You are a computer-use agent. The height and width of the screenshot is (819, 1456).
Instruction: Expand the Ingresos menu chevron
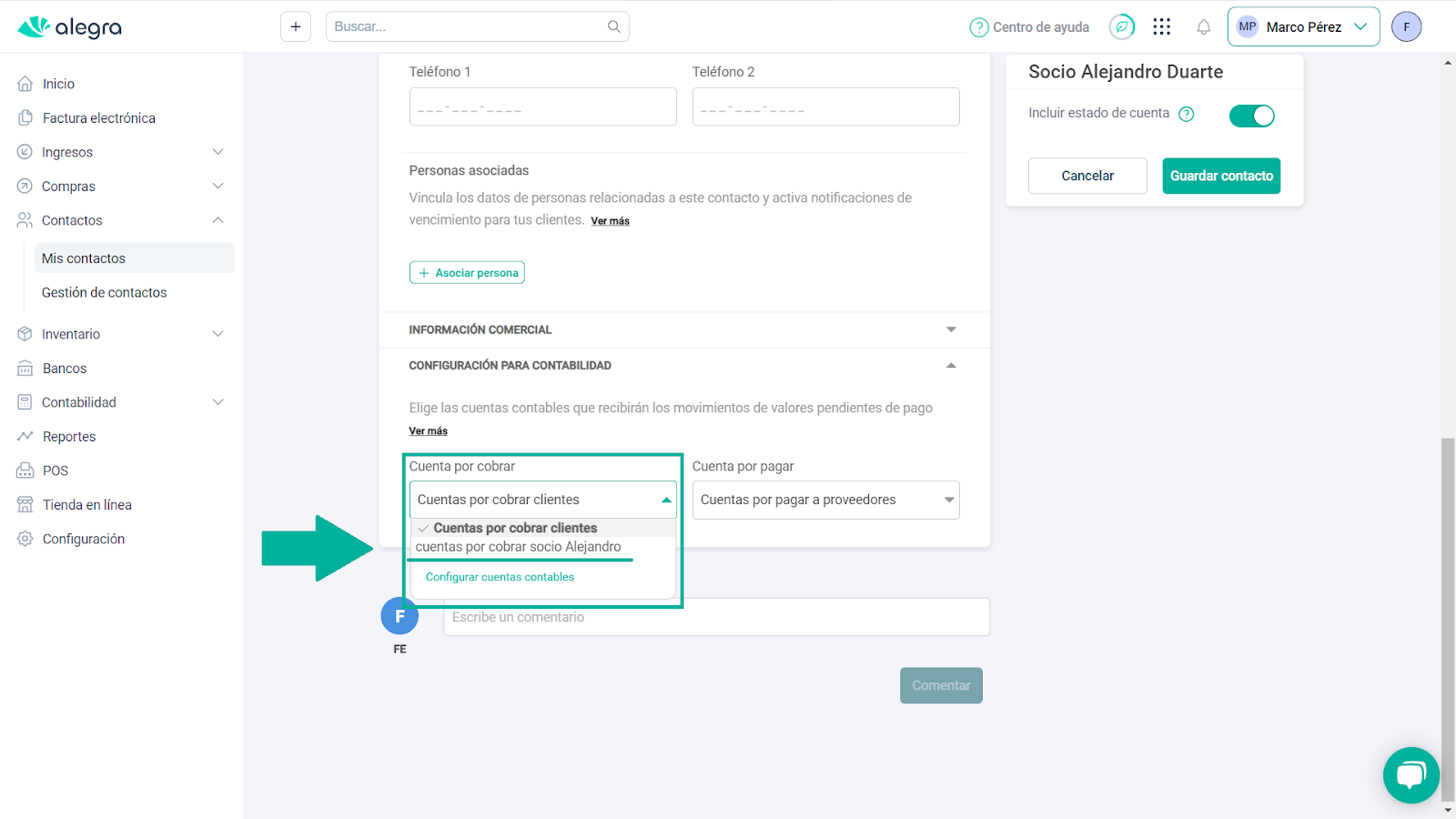[x=218, y=152]
